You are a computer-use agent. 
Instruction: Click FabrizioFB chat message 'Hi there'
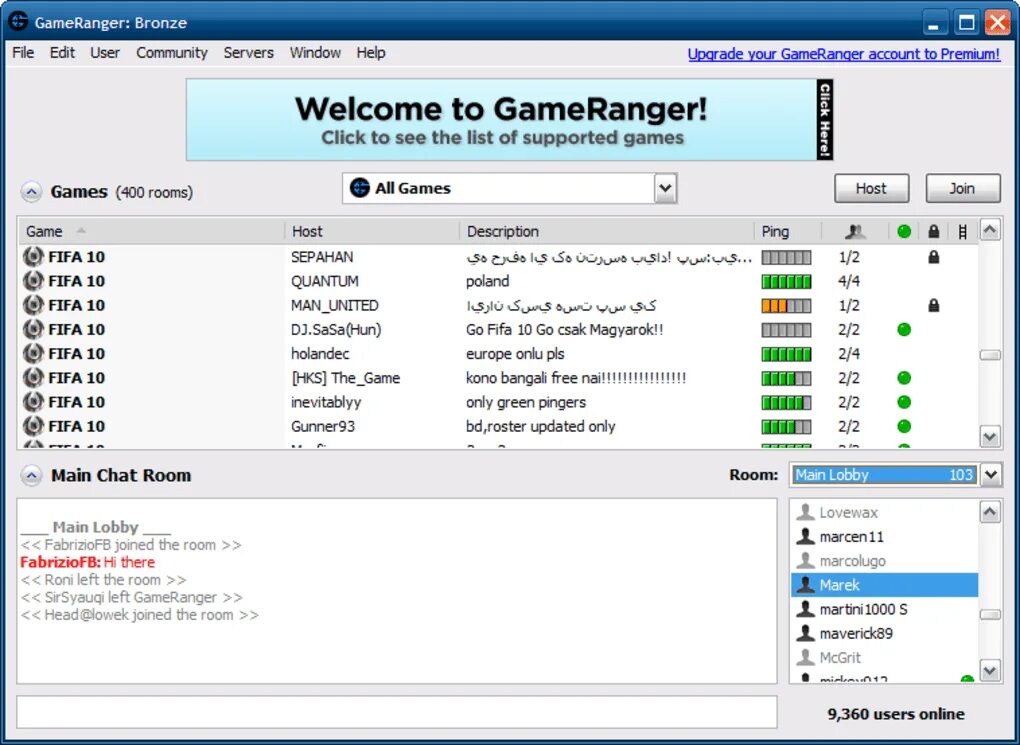click(129, 562)
